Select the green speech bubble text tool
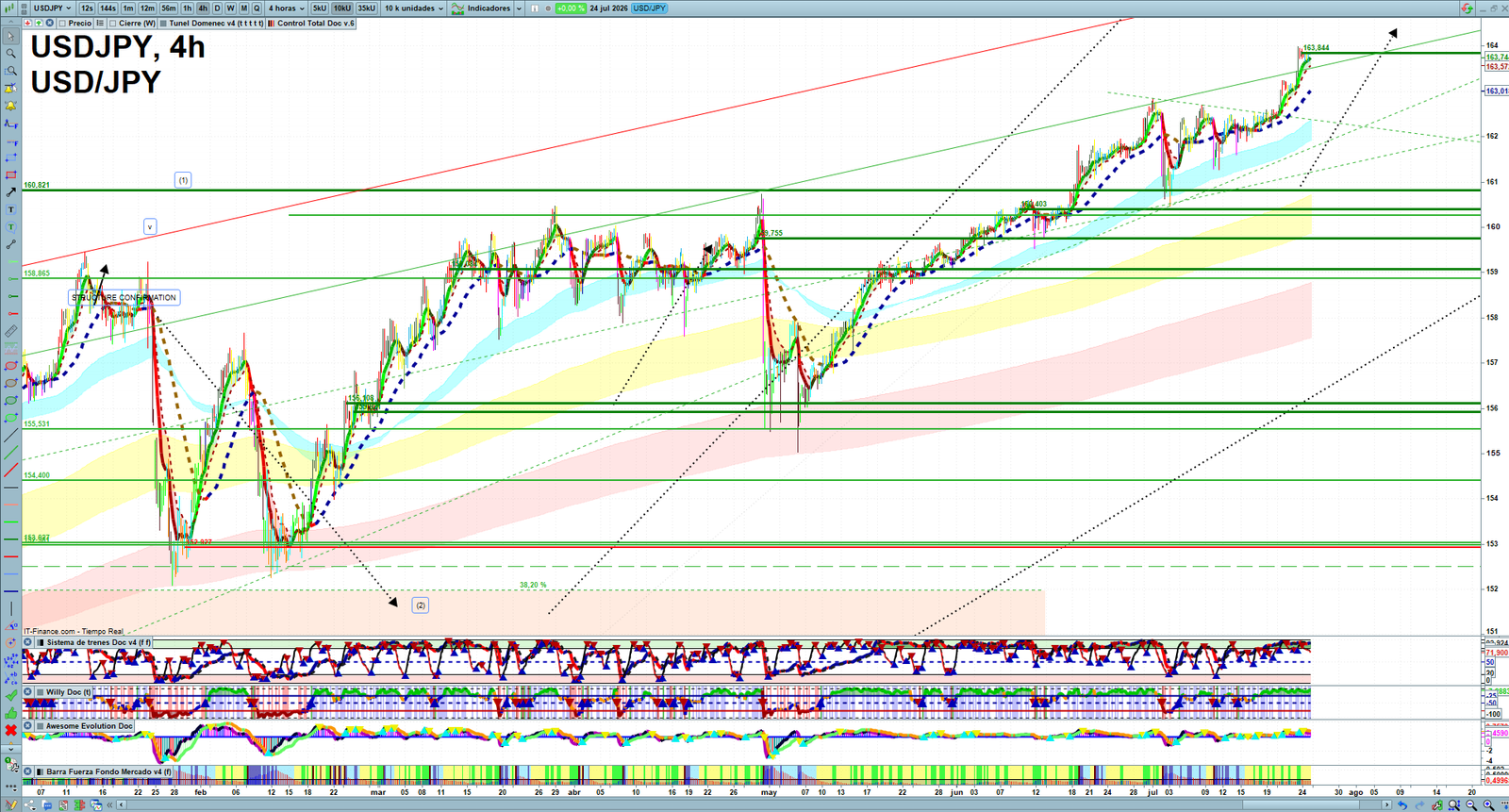The image size is (1509, 812). [x=10, y=226]
